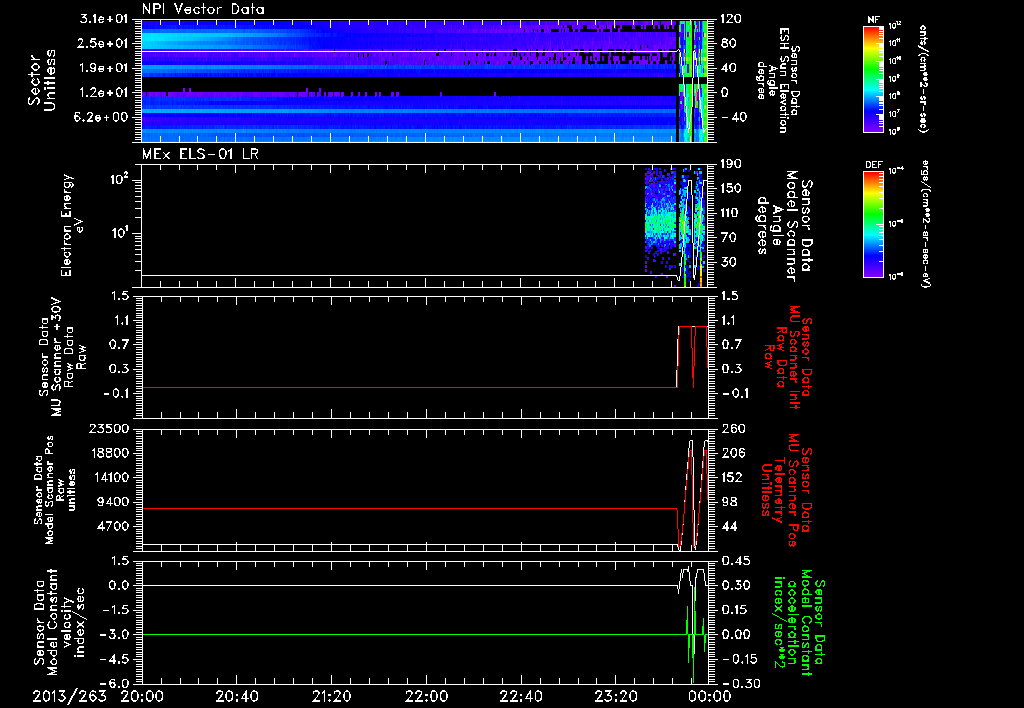This screenshot has height=708, width=1024.
Task: Click the "DEF" colorbar heading
Action: (x=873, y=165)
